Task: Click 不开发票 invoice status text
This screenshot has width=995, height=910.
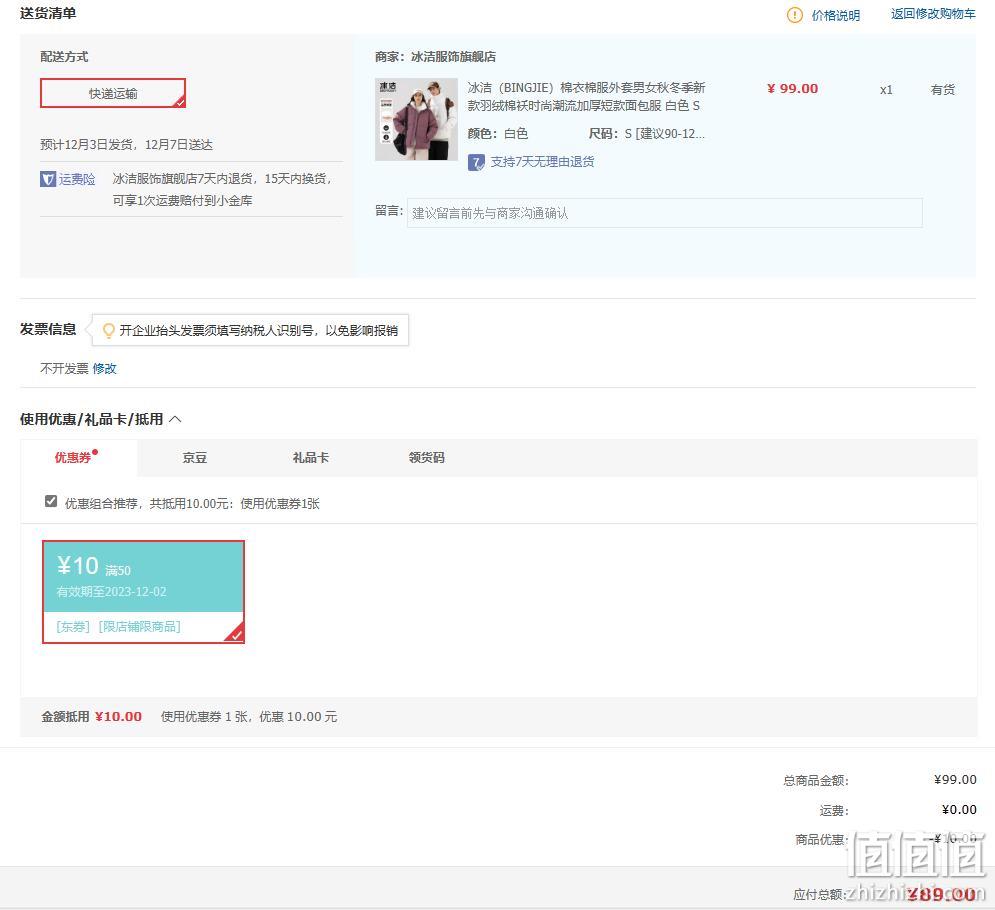Action: pyautogui.click(x=64, y=369)
